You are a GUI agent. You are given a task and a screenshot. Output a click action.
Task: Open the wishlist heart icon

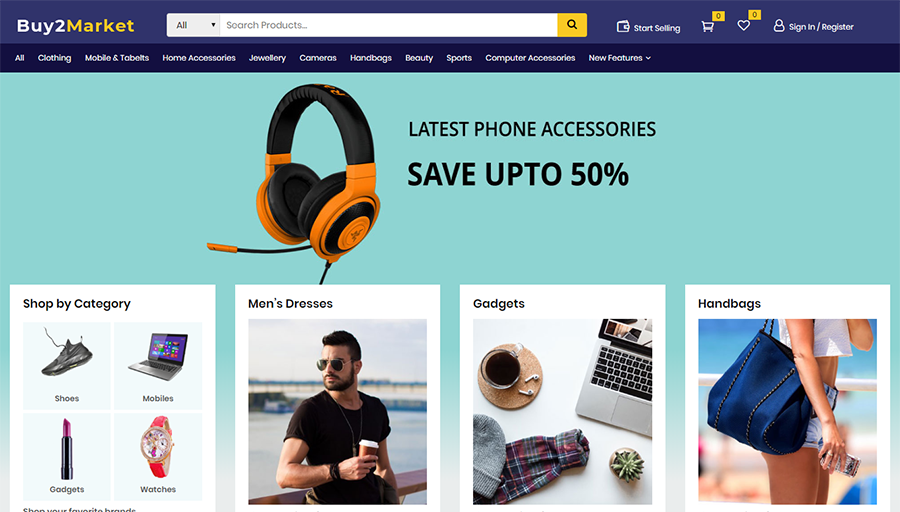743,25
